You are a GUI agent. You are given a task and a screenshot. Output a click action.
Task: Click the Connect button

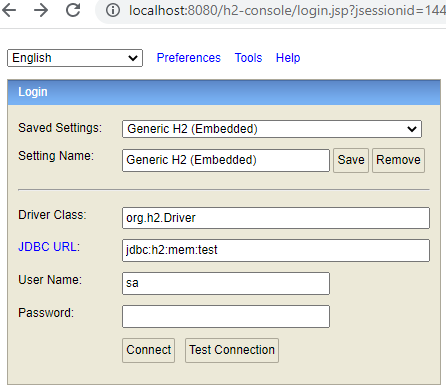[x=149, y=350]
